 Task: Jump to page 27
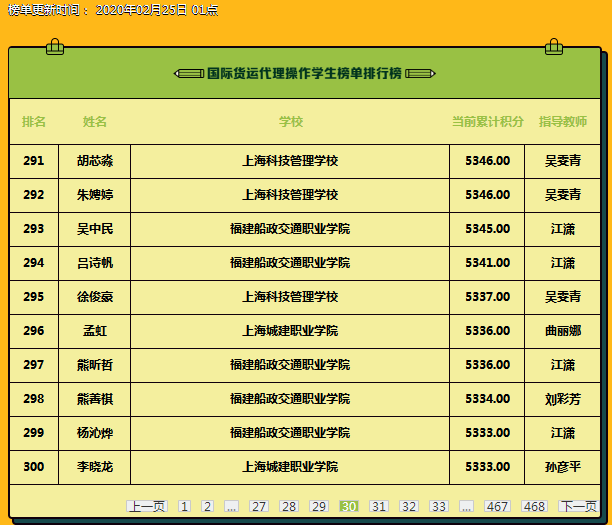tap(259, 507)
